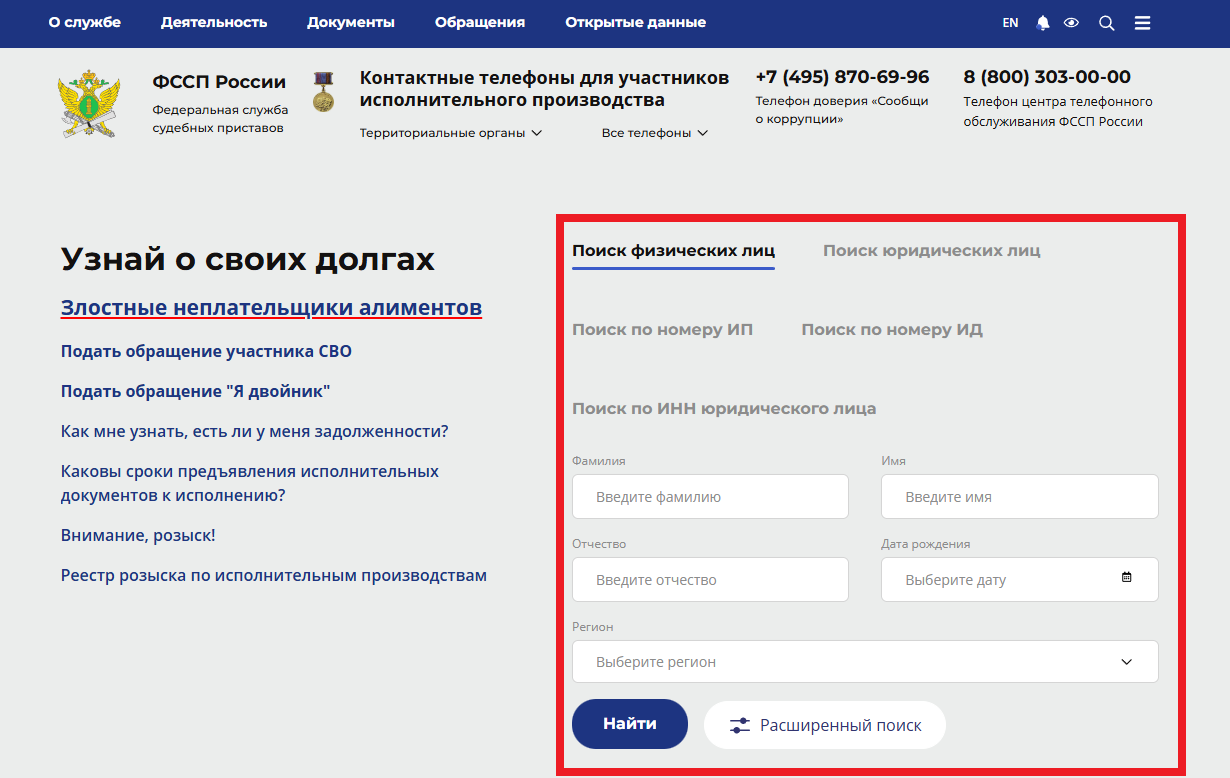Open the search magnifier icon
The height and width of the screenshot is (778, 1230).
tap(1106, 22)
